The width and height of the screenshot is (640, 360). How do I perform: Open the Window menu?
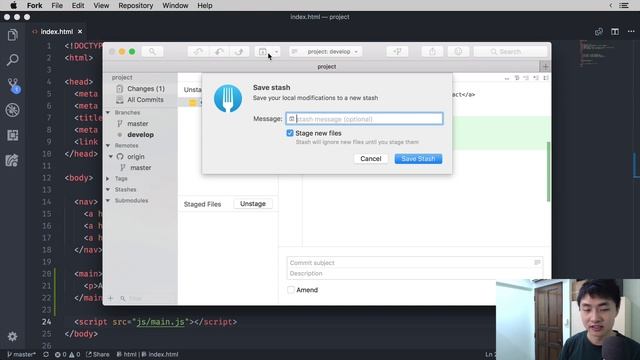point(175,5)
